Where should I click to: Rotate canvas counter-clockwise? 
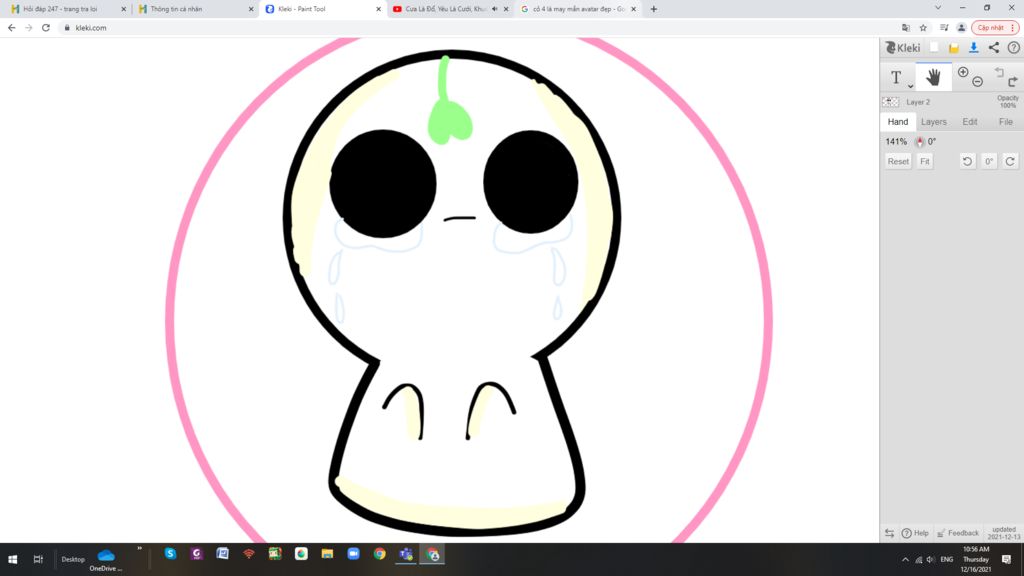click(x=968, y=161)
